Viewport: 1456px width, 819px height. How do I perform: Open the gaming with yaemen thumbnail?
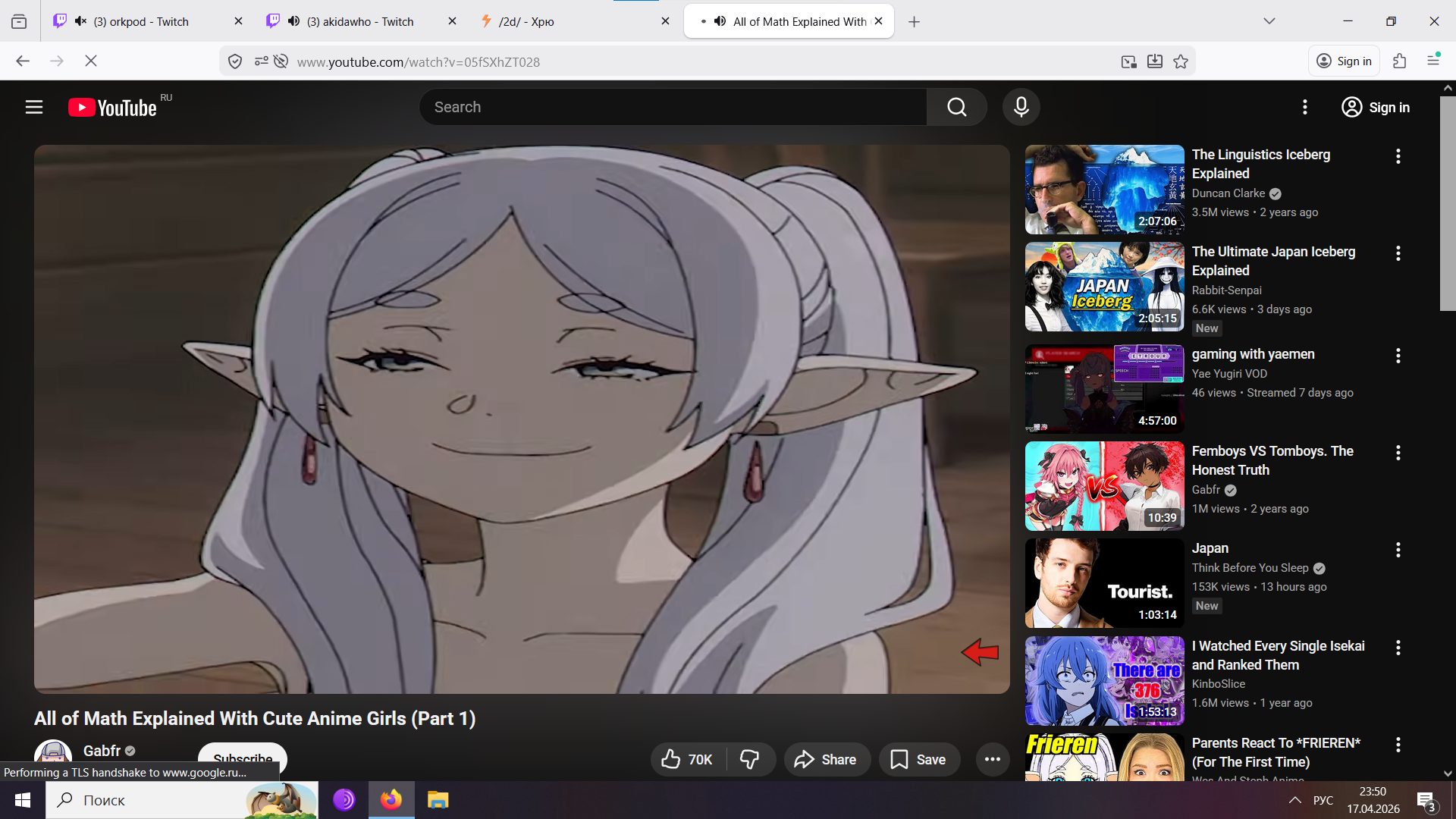[x=1104, y=389]
